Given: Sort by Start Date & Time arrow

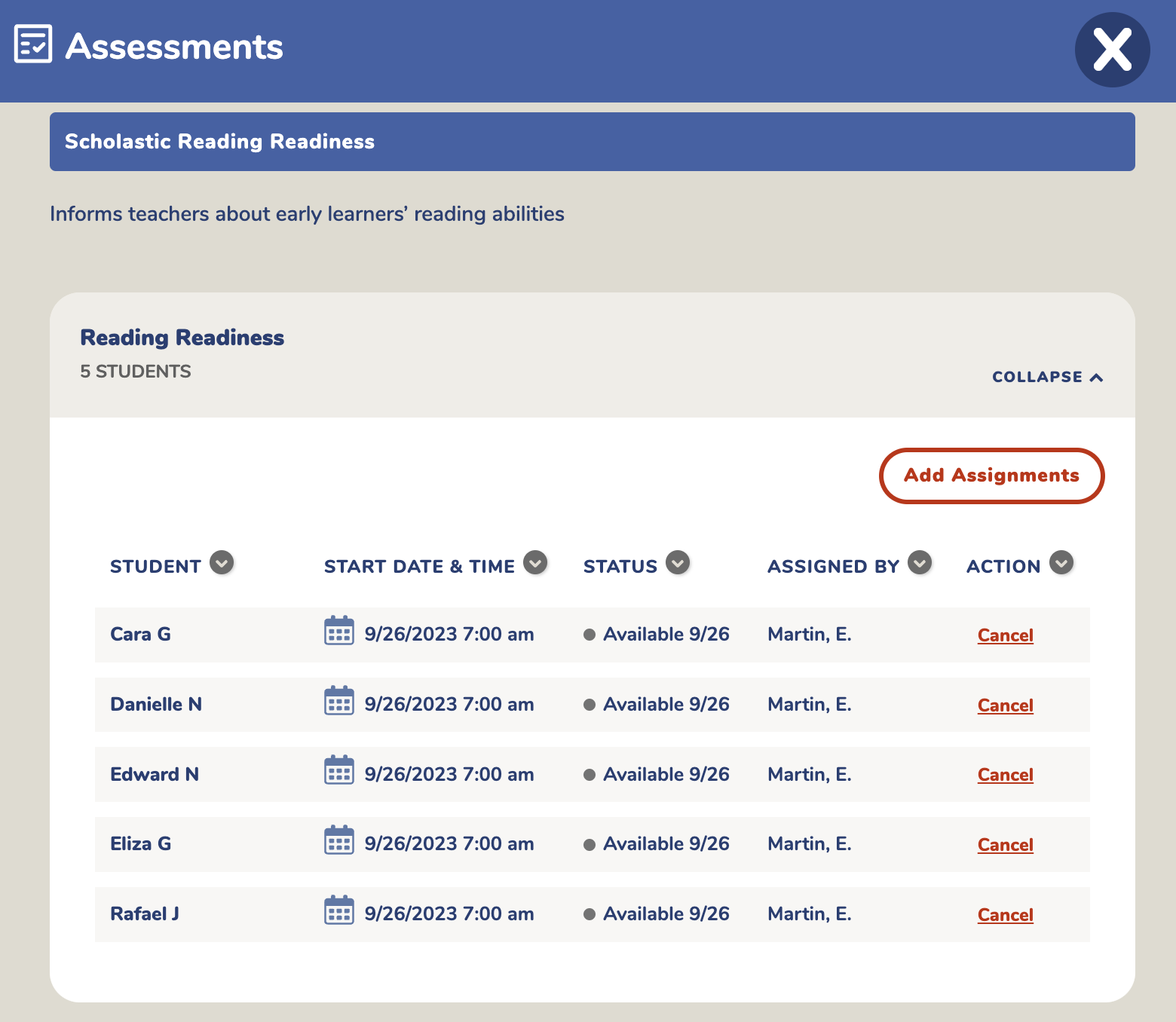Looking at the screenshot, I should click(x=535, y=562).
